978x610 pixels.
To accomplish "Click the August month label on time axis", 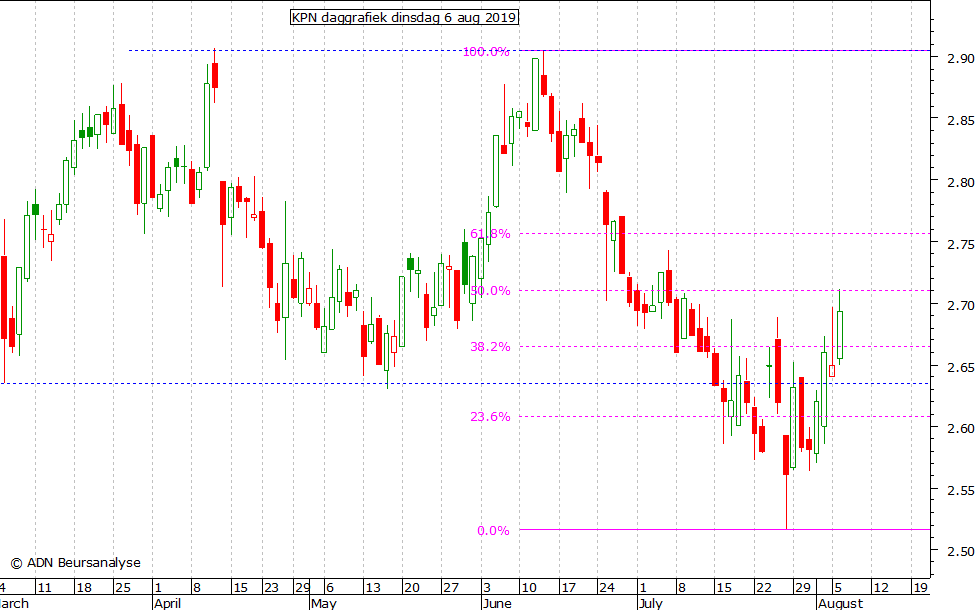I will click(x=841, y=603).
